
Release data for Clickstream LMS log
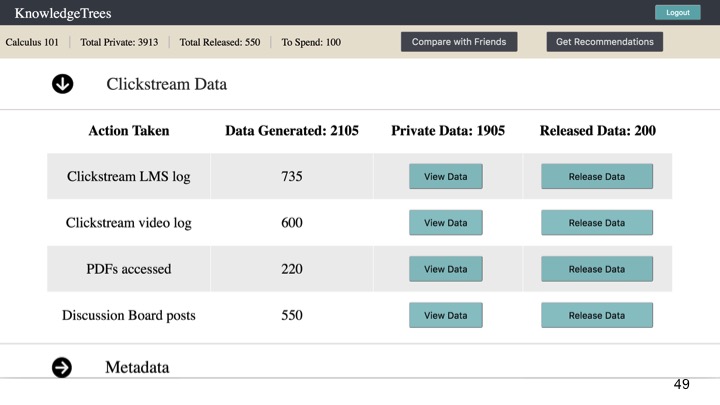[596, 176]
